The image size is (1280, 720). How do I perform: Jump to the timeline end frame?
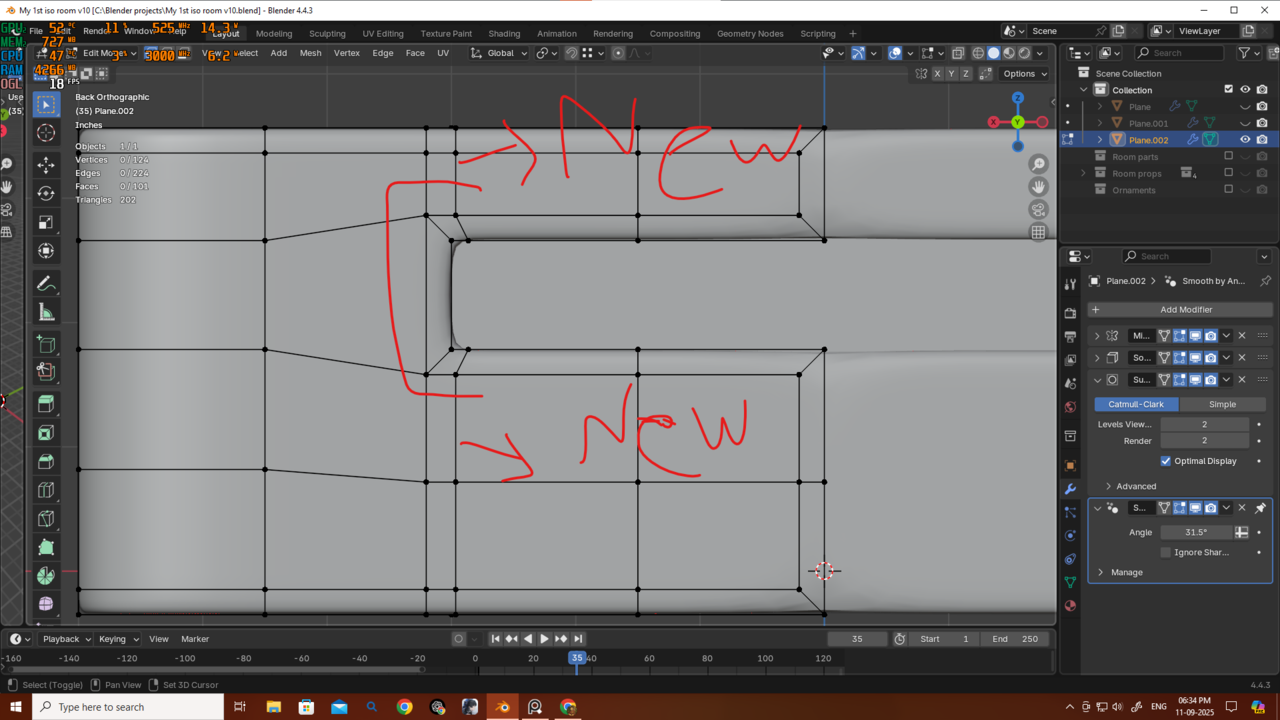(x=578, y=639)
